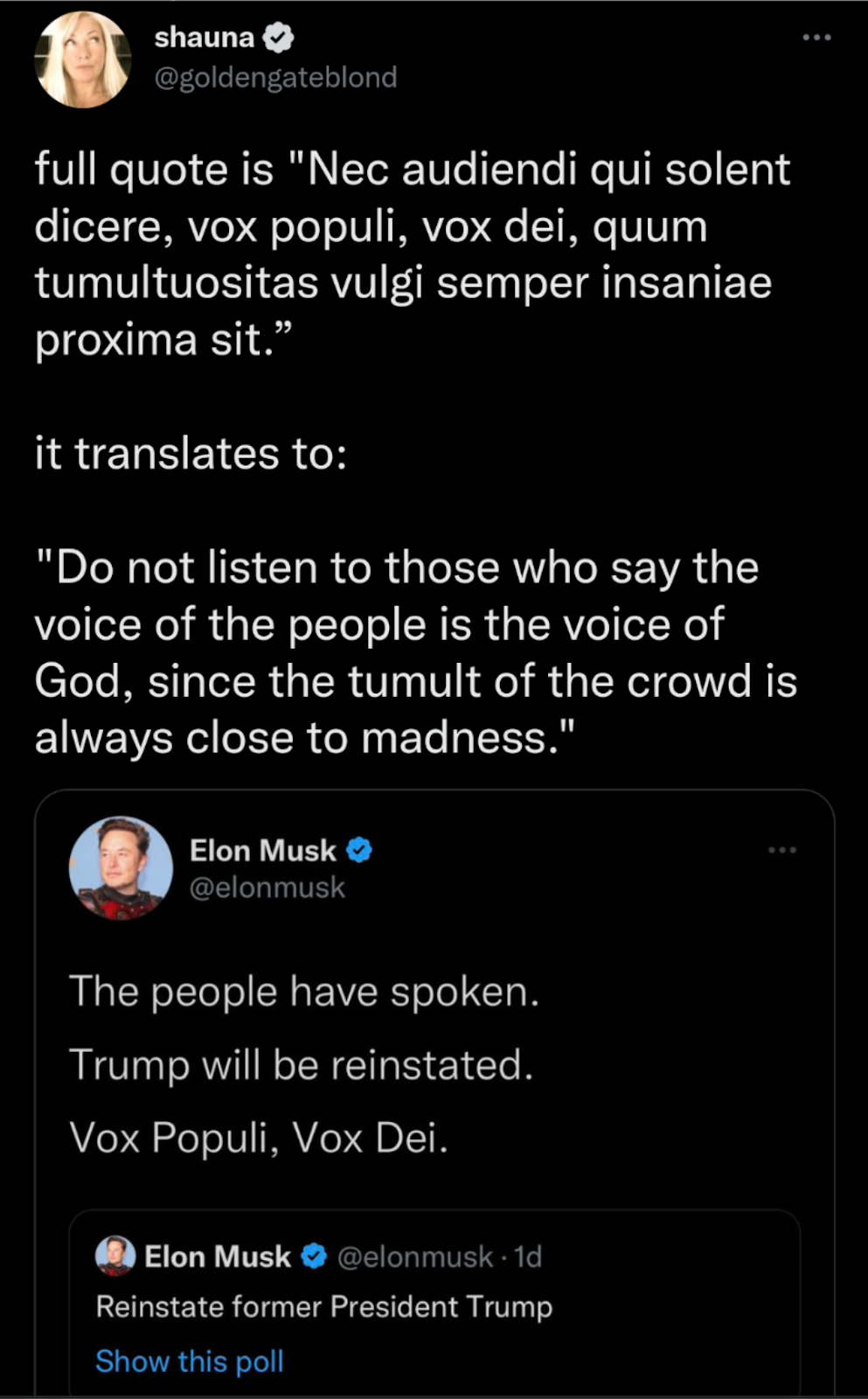Screen dimensions: 868x1399
Task: Click the English translation paragraph
Action: (x=415, y=652)
